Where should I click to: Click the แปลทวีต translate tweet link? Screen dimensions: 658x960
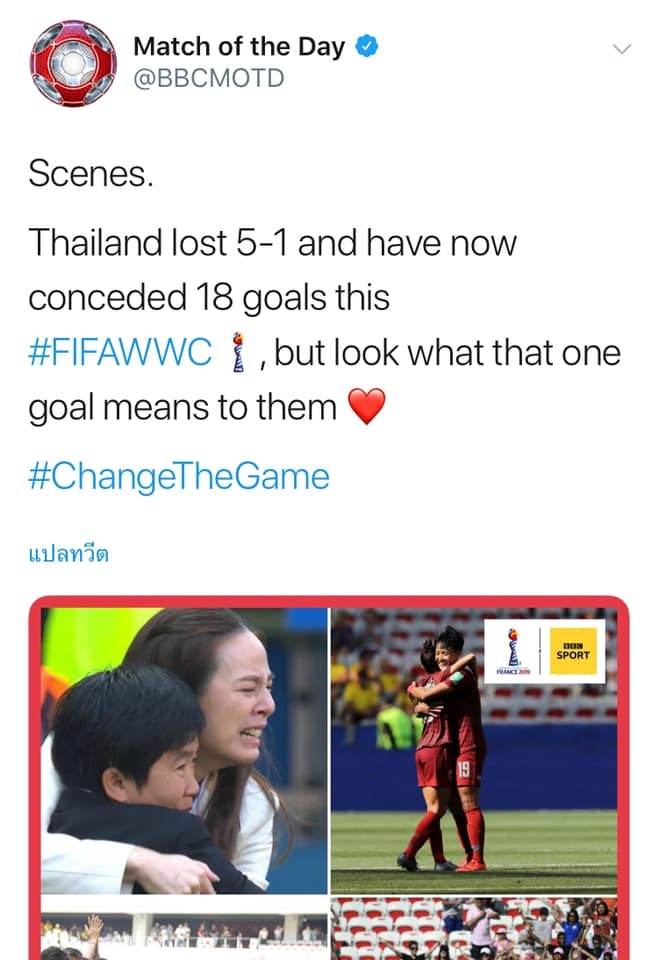tap(69, 555)
